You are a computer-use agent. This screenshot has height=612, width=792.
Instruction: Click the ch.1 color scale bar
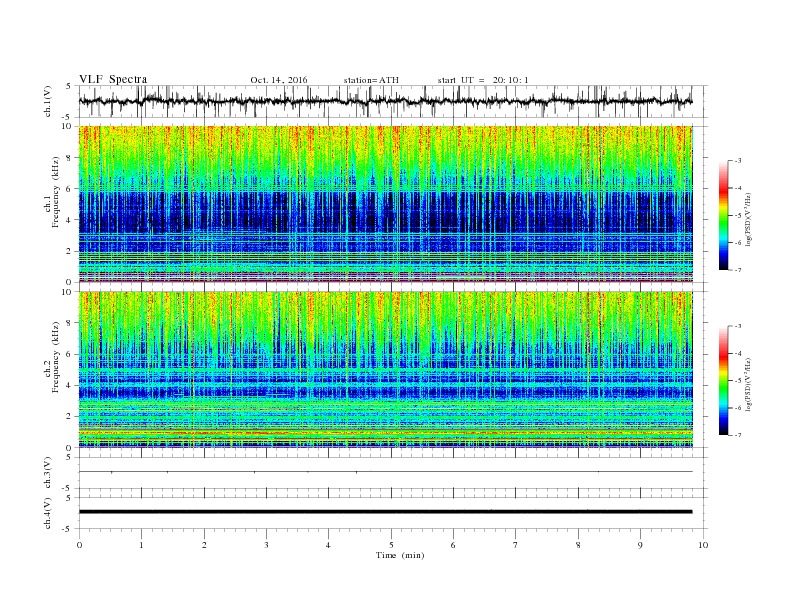coord(724,215)
